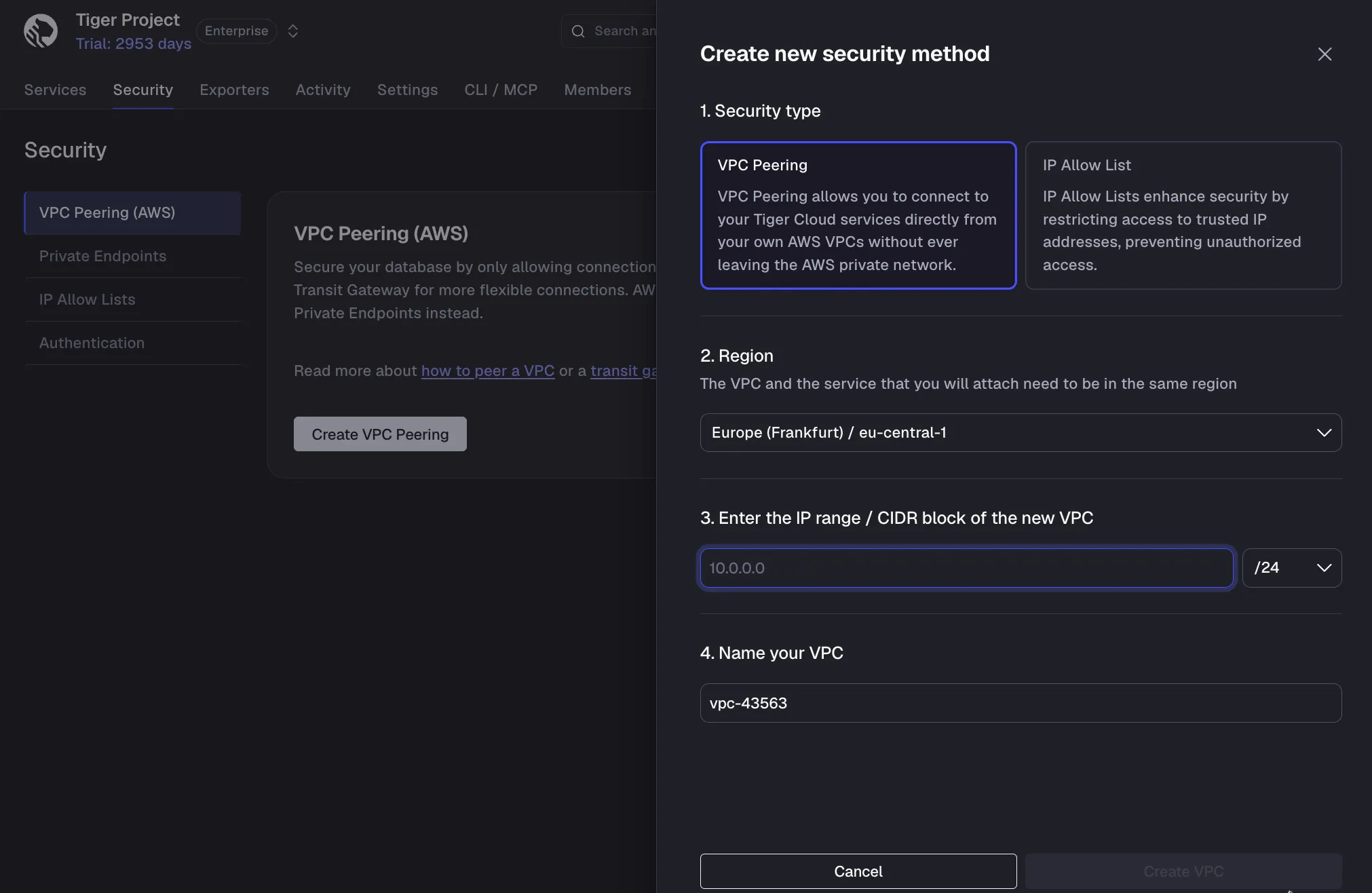This screenshot has width=1372, height=893.
Task: Close the Create new security method panel
Action: [x=1325, y=54]
